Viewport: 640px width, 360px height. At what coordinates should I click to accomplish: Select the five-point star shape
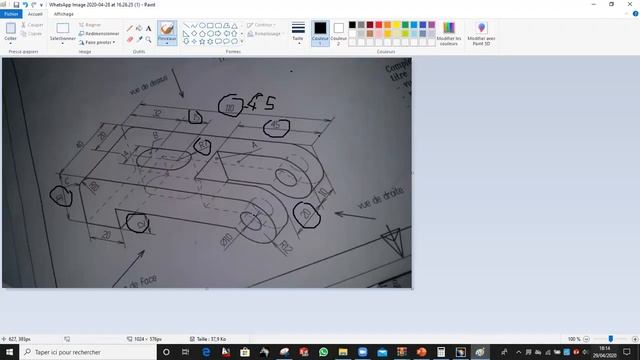pos(202,41)
